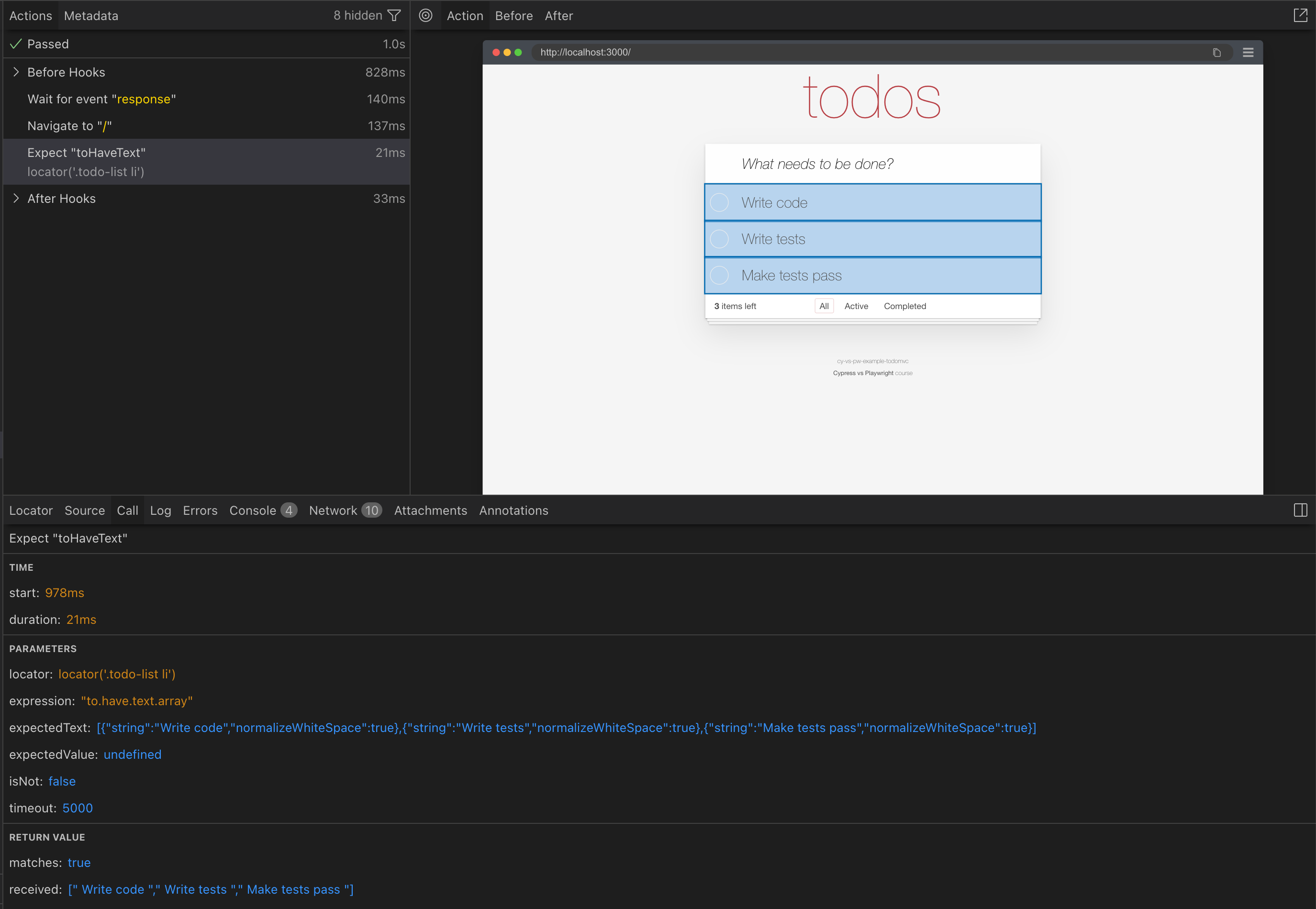Image resolution: width=1316 pixels, height=909 pixels.
Task: Click the copy URL icon
Action: 1216,53
